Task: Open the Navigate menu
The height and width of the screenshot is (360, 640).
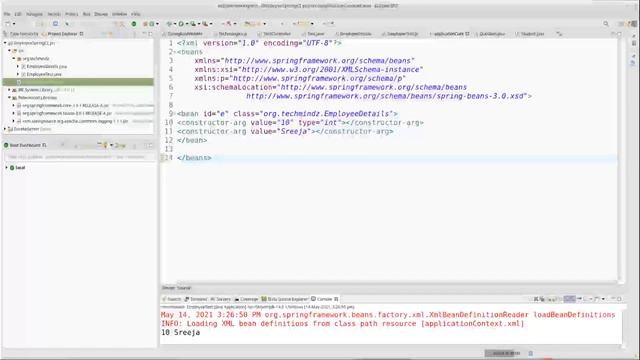Action: (34, 14)
